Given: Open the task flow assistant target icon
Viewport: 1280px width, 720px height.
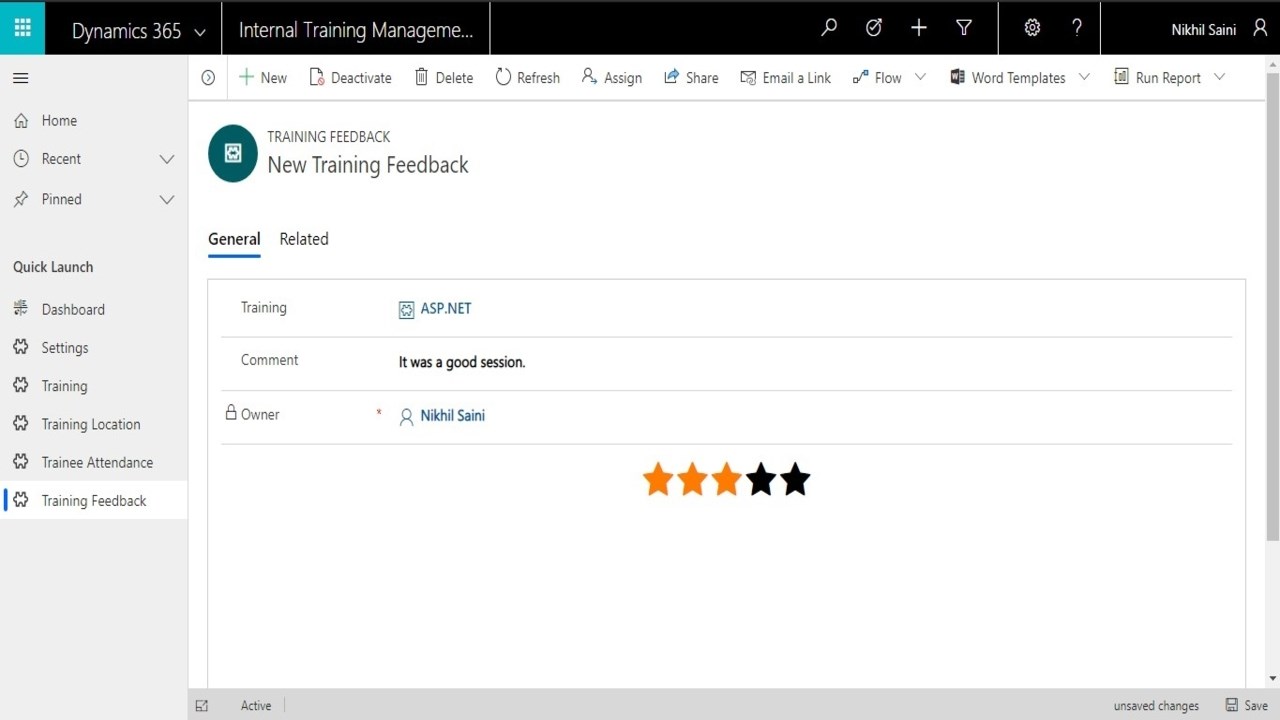Looking at the screenshot, I should [x=874, y=28].
